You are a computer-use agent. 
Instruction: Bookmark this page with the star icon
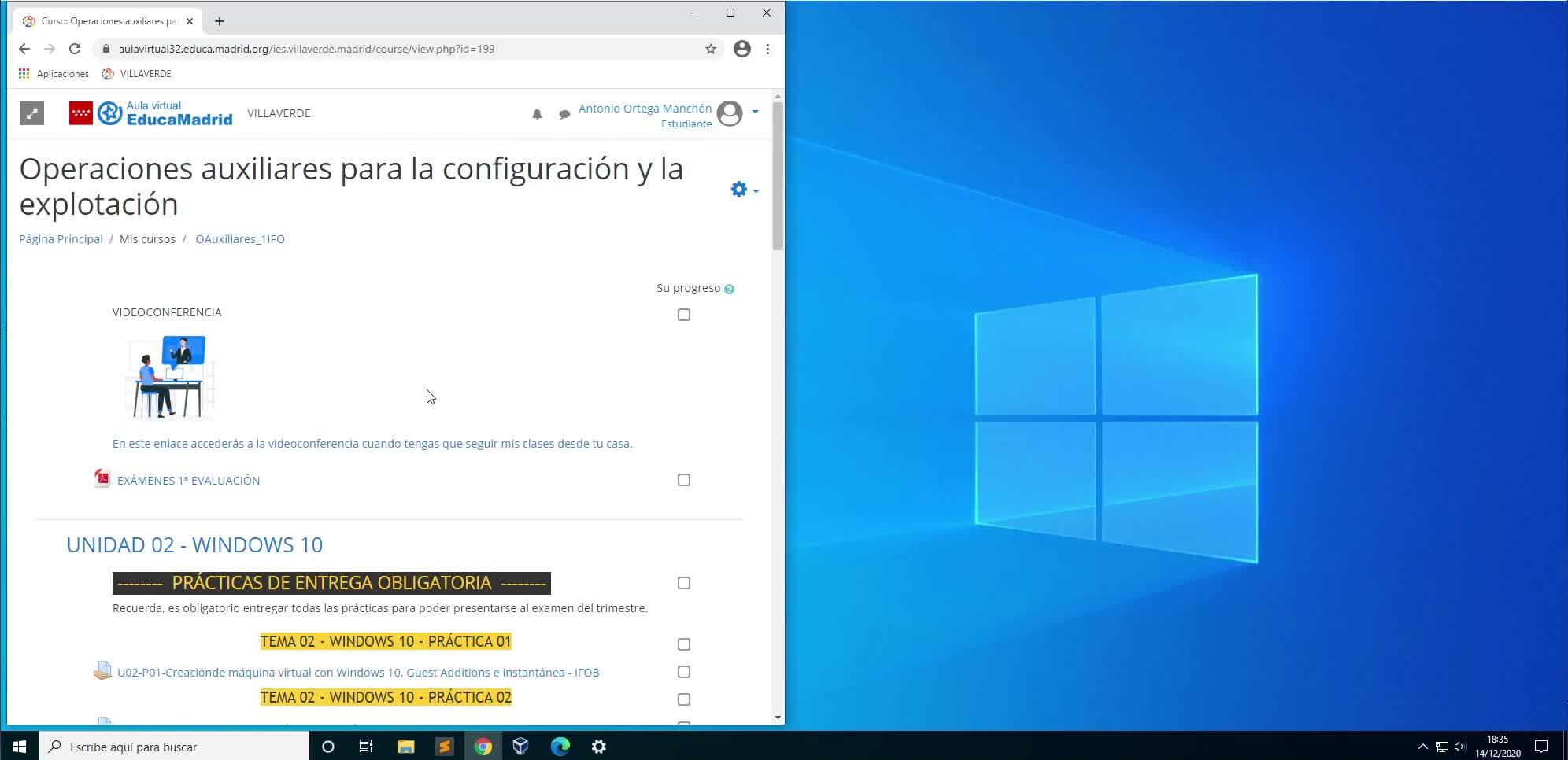click(x=711, y=49)
